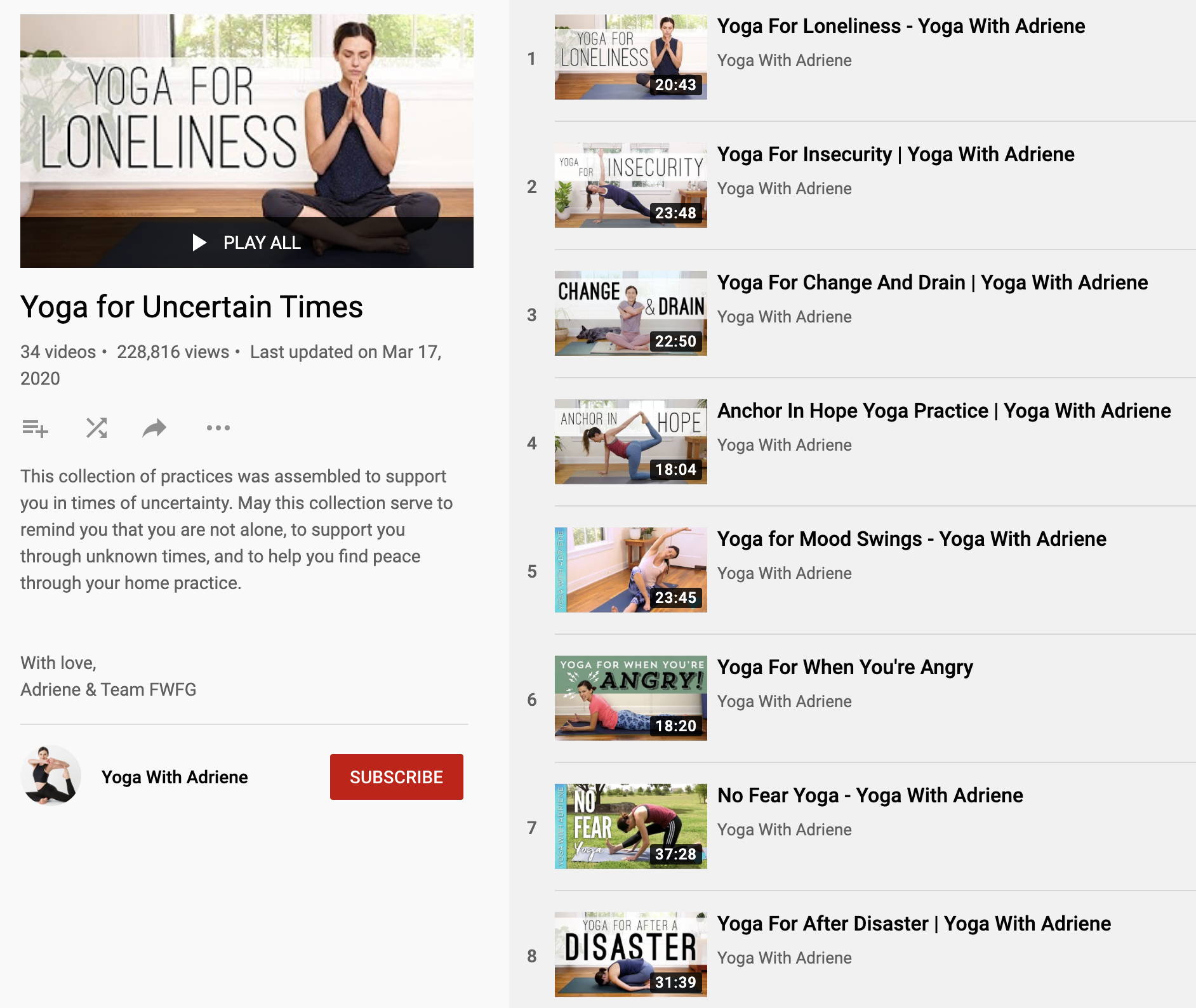Image resolution: width=1196 pixels, height=1008 pixels.
Task: Open Yoga With Adriene channel name beside Subscribe
Action: click(175, 777)
